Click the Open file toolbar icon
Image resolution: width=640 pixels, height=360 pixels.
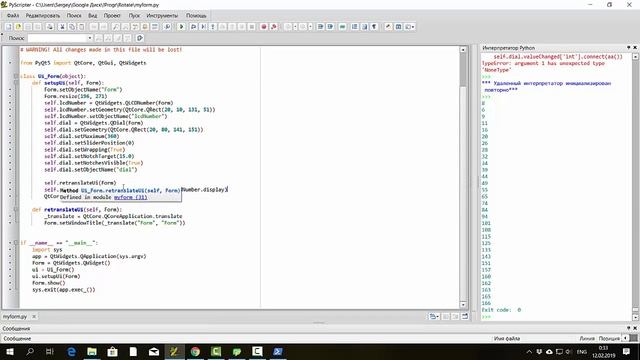point(18,27)
